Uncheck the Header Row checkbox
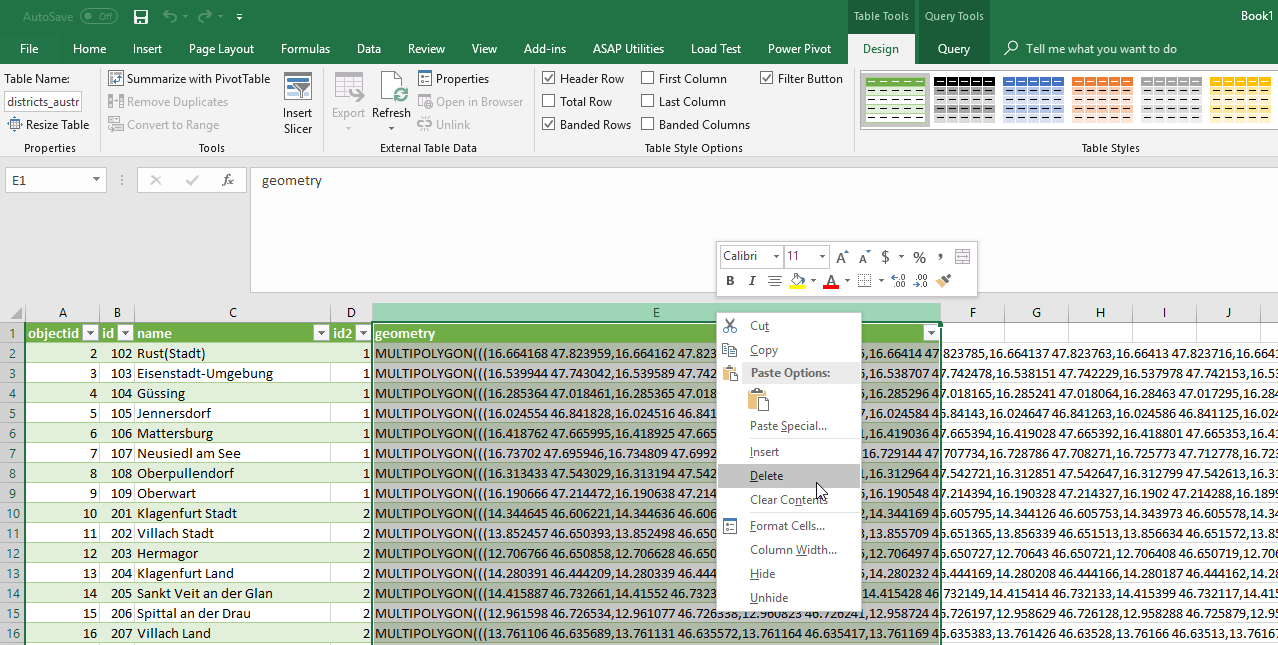Viewport: 1278px width, 645px height. [x=549, y=78]
